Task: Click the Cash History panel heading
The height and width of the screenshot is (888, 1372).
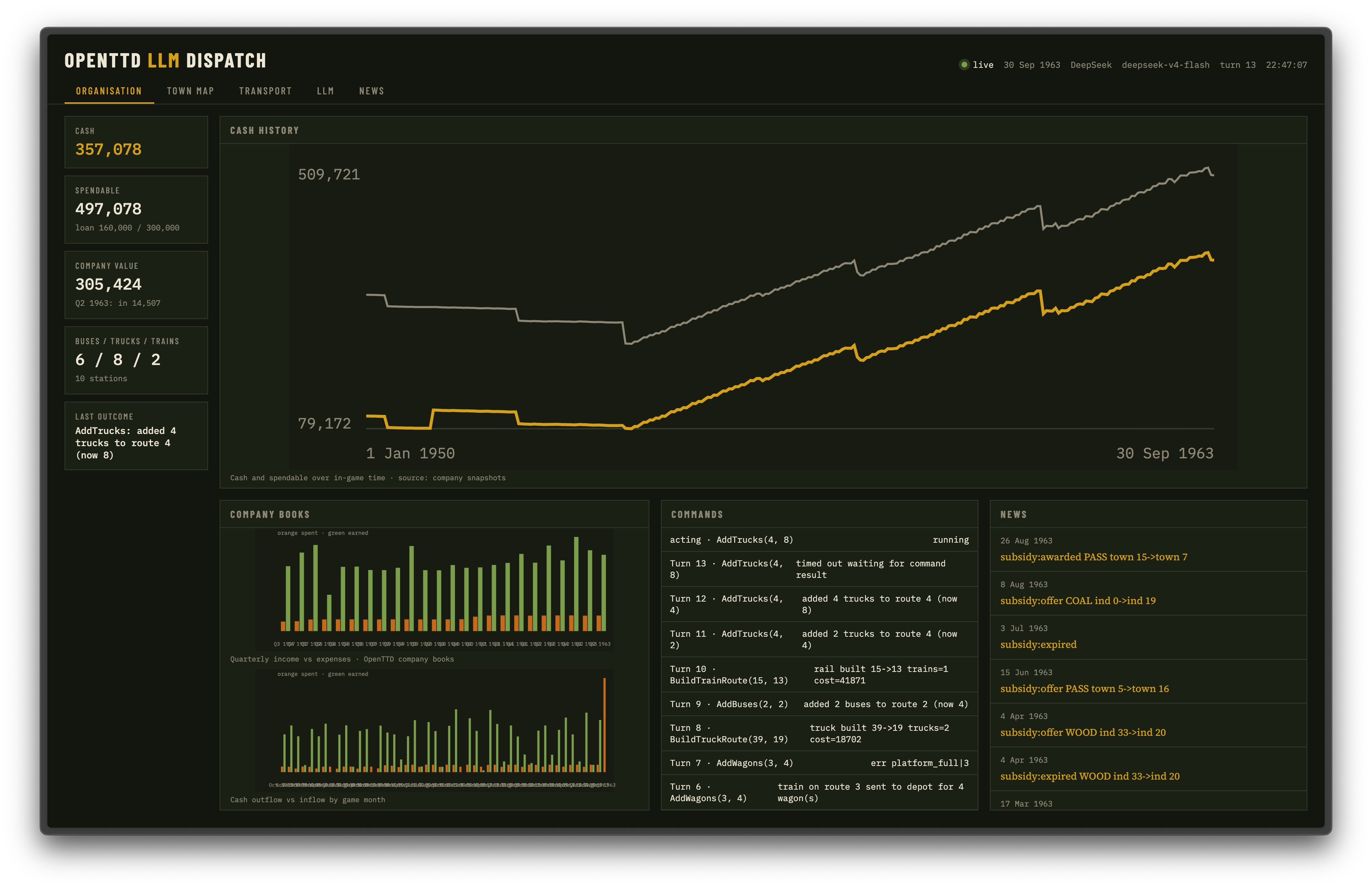Action: click(264, 131)
